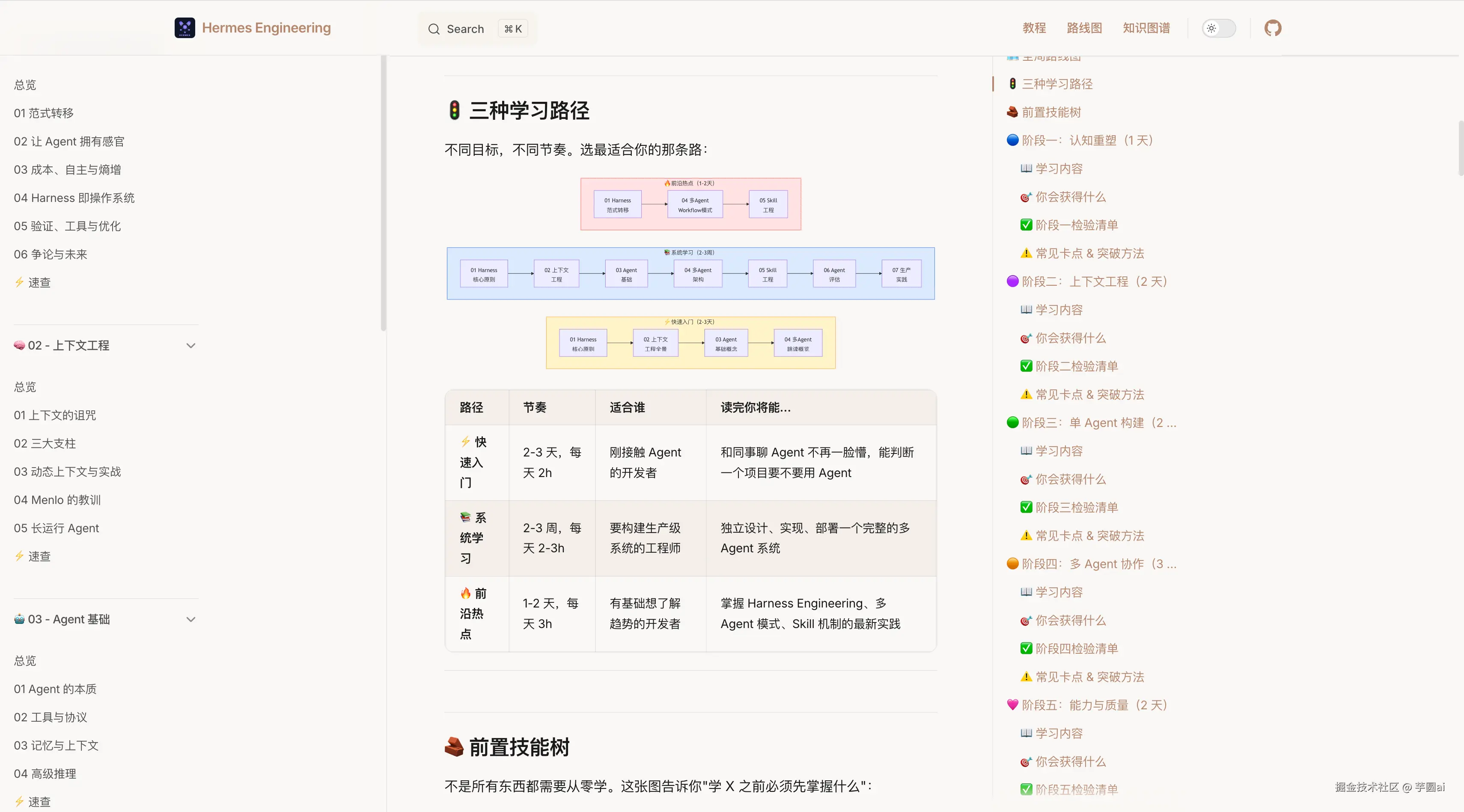Open the 路线图 nav item
The width and height of the screenshot is (1464, 812).
tap(1084, 28)
